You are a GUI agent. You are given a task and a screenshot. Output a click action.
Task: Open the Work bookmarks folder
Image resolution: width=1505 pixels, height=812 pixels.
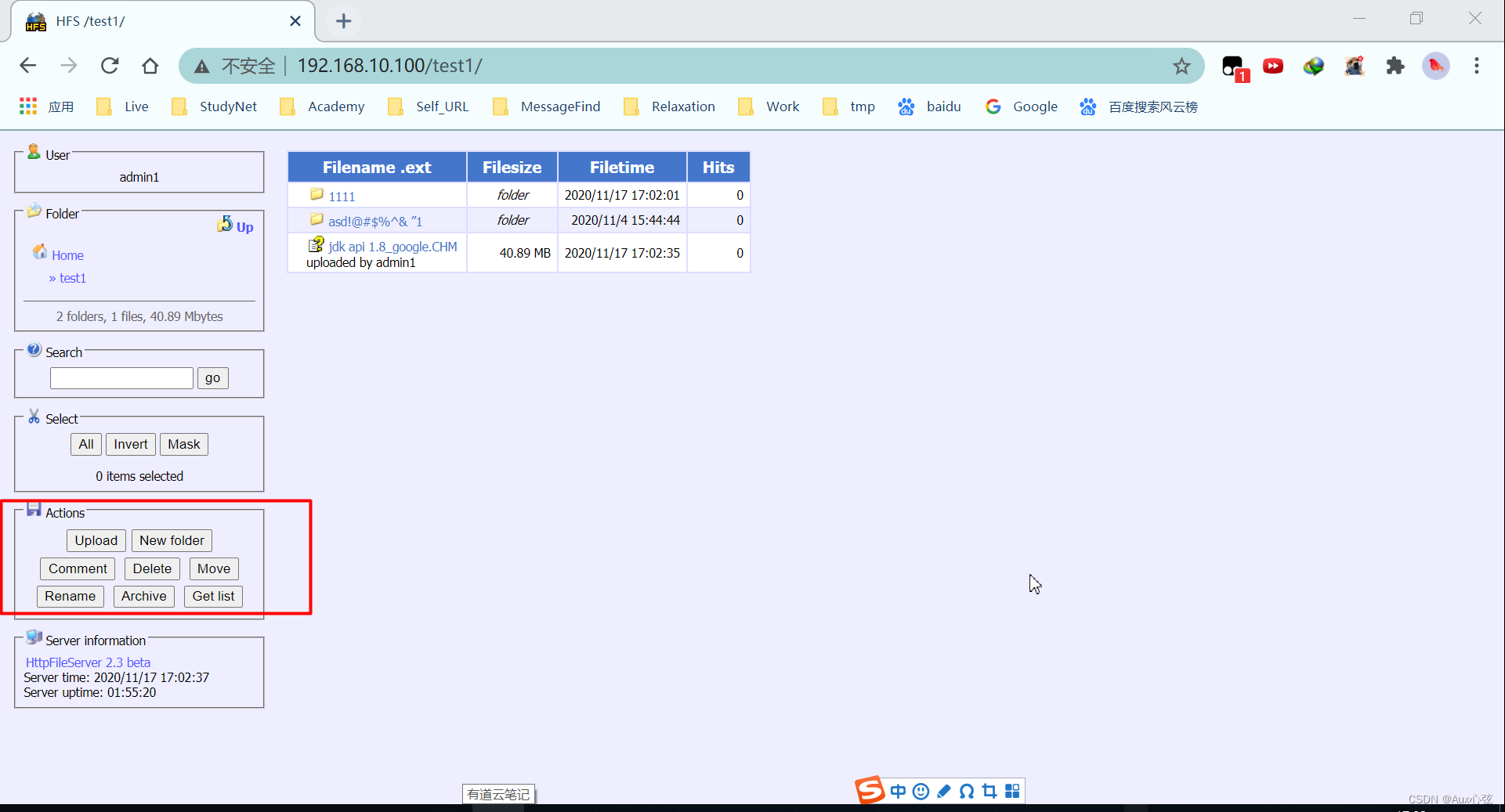click(x=782, y=106)
